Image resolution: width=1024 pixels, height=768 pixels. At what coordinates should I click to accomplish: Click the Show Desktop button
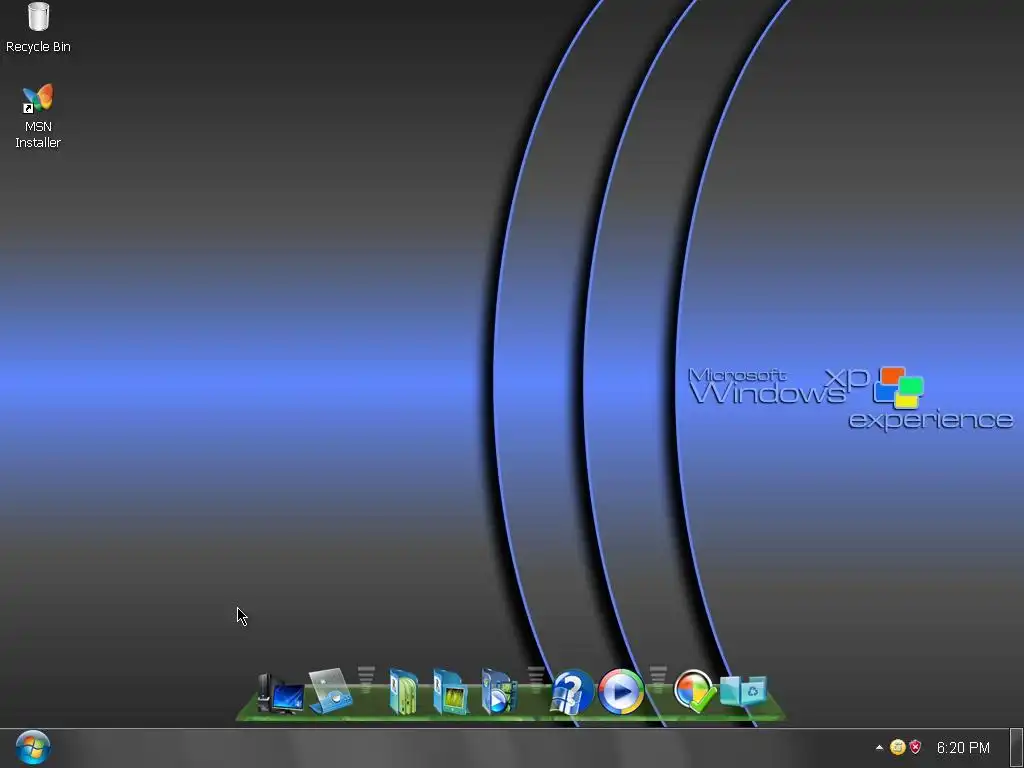(1017, 748)
